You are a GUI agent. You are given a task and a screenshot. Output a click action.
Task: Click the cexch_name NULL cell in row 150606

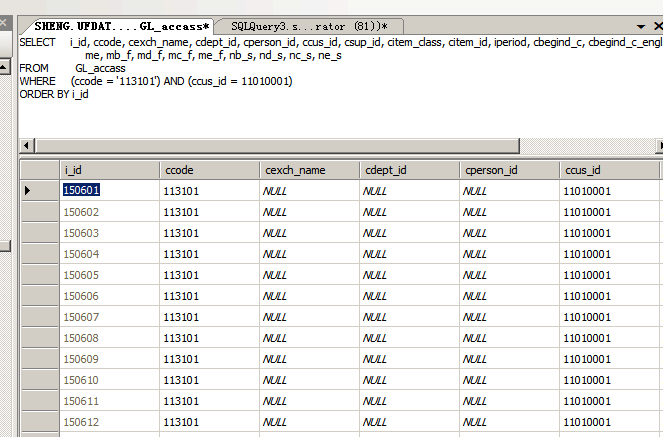(309, 296)
